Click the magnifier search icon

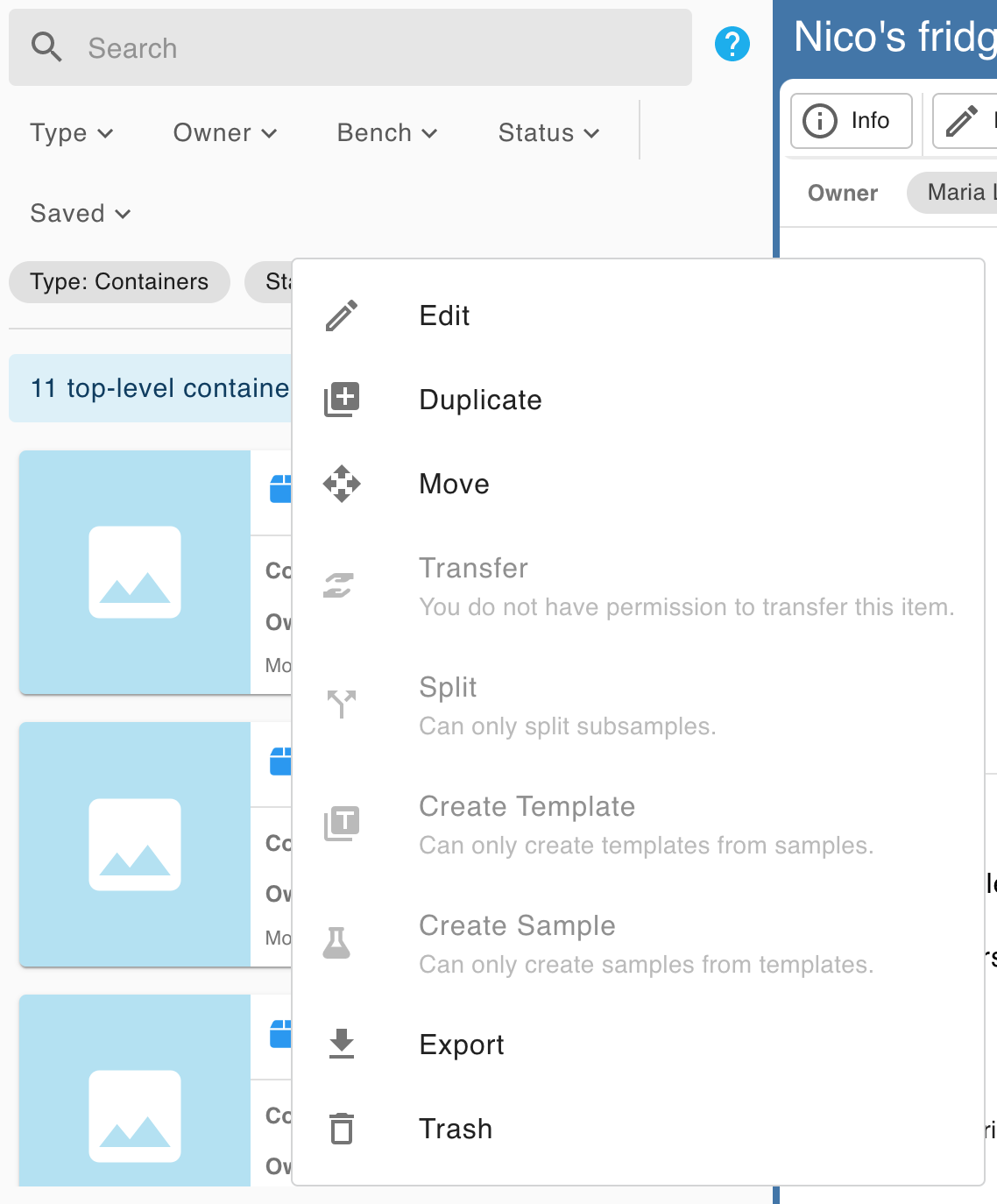46,47
